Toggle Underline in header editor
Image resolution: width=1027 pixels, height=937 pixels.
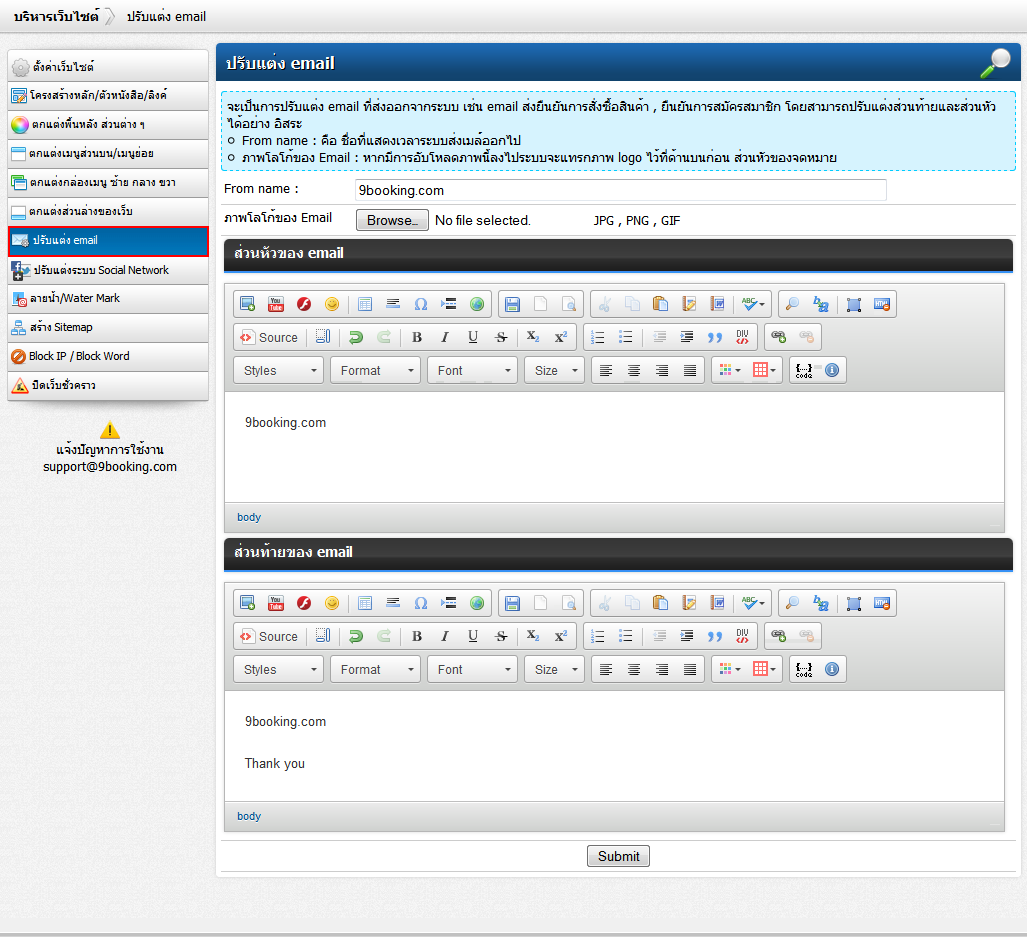pos(473,337)
